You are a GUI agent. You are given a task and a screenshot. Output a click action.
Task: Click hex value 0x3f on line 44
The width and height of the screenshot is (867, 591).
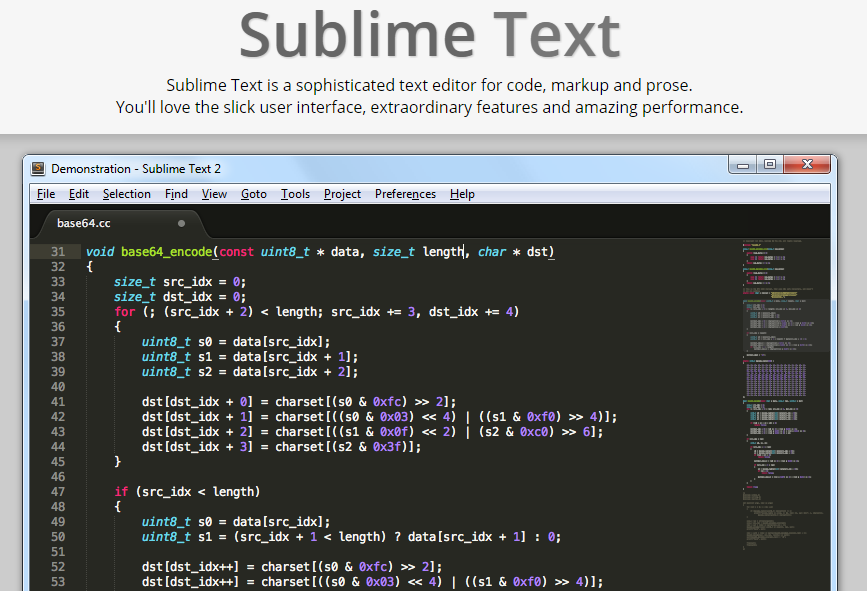387,447
